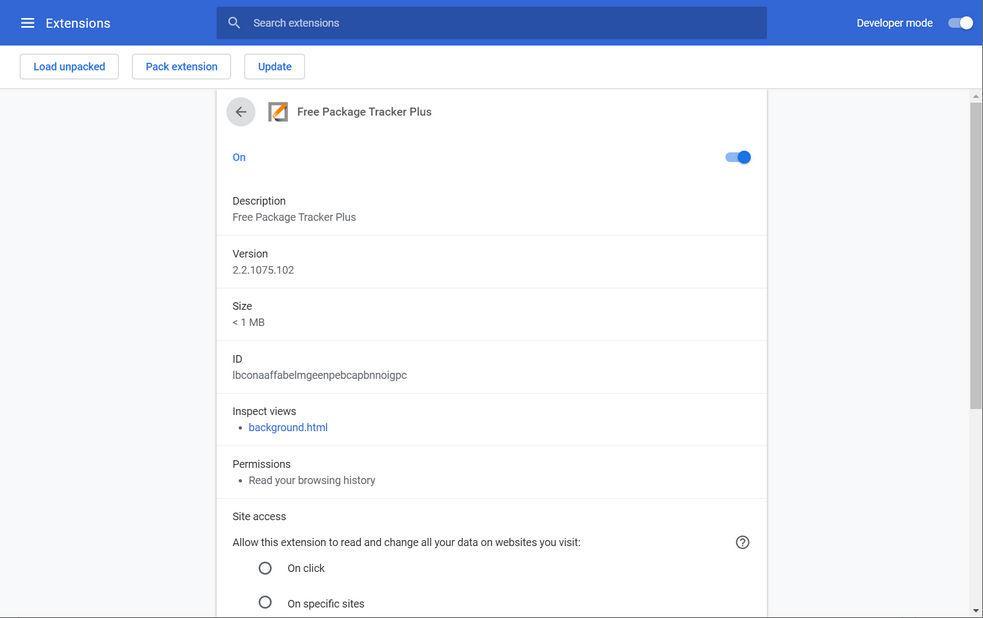Click the page vertical scrollbar thumb
This screenshot has width=983, height=618.
(975, 256)
